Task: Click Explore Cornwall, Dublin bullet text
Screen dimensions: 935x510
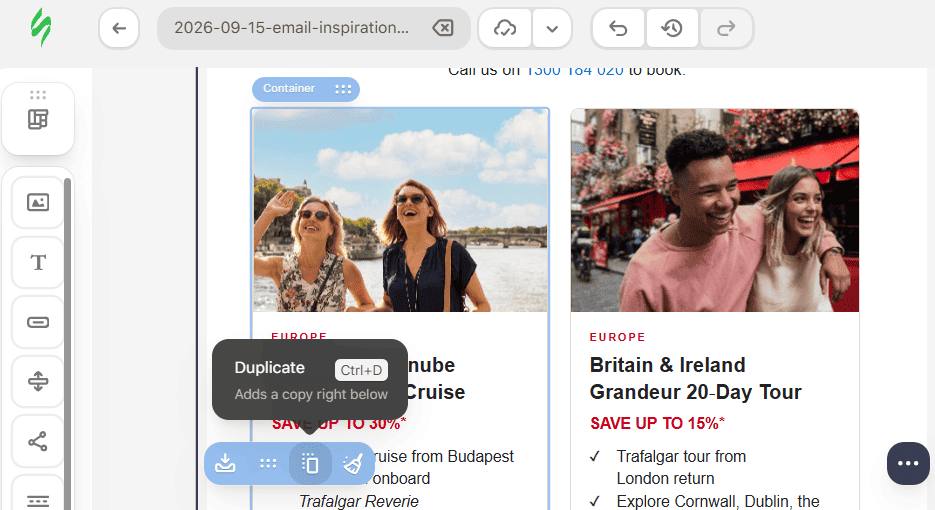Action: click(718, 502)
